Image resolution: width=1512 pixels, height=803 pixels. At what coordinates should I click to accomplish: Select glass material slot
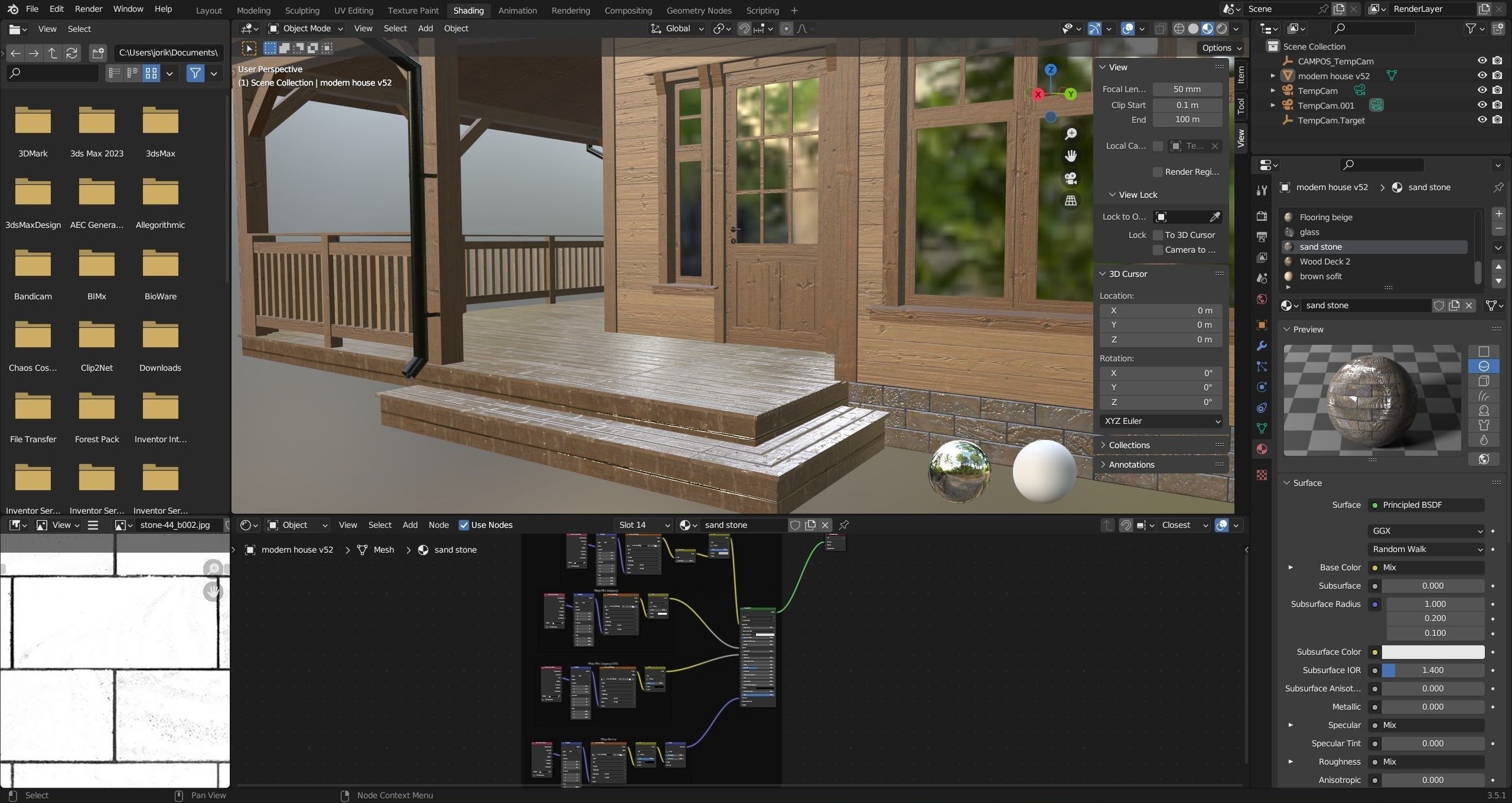click(1374, 232)
